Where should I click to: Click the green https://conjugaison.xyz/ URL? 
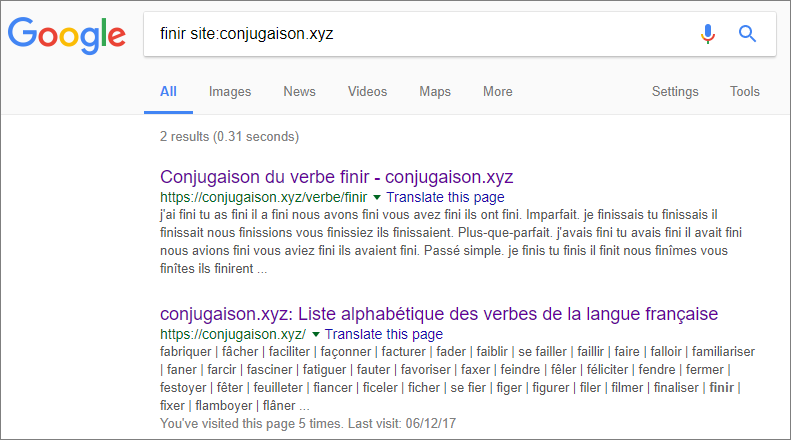(233, 335)
